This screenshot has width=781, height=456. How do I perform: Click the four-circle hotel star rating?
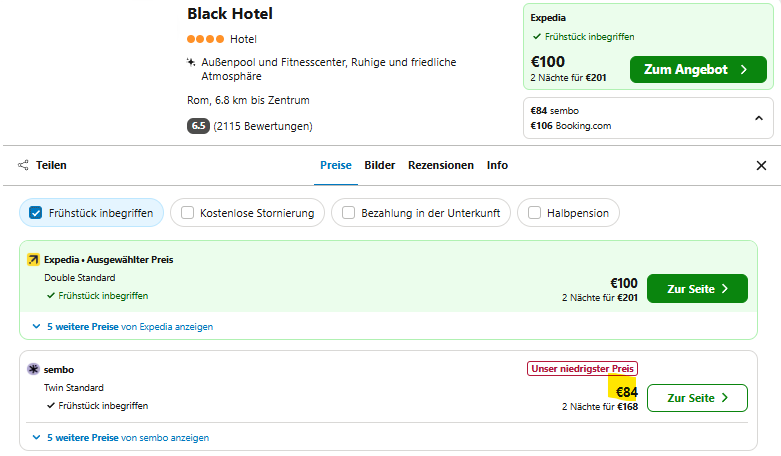[x=205, y=39]
